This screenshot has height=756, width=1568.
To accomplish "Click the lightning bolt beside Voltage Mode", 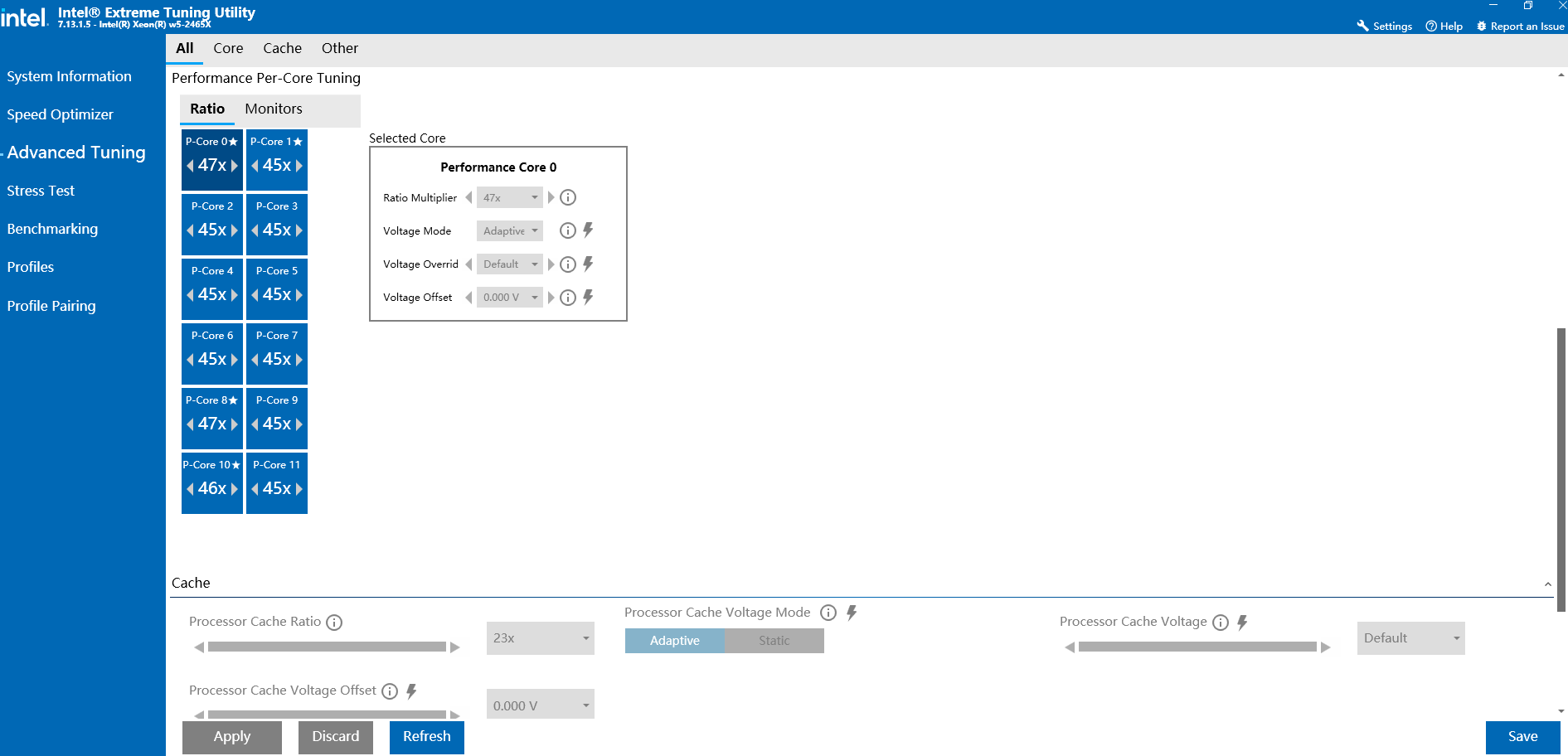I will (x=587, y=230).
